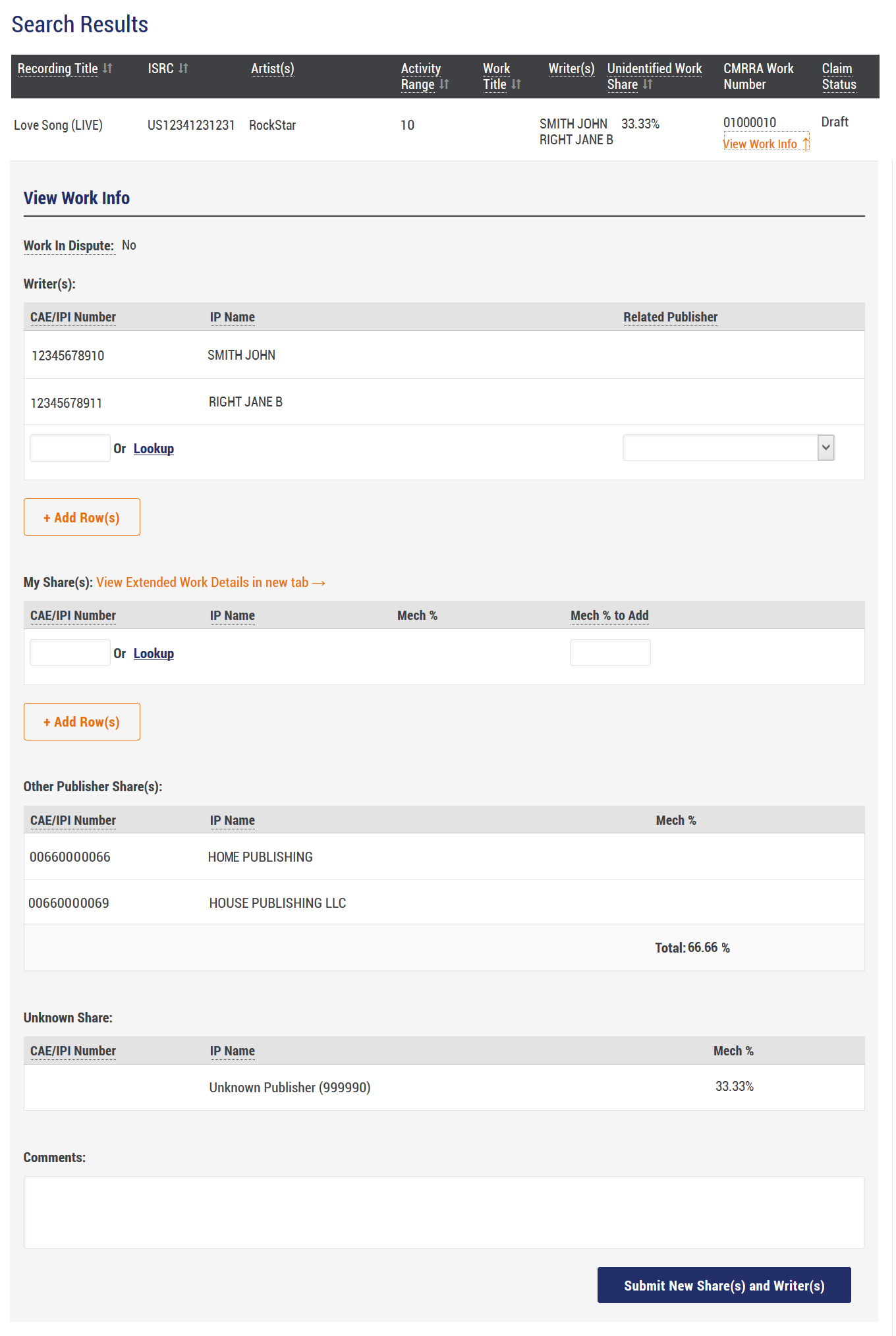896x1336 pixels.
Task: Open the Related Publisher dropdown
Action: [729, 448]
